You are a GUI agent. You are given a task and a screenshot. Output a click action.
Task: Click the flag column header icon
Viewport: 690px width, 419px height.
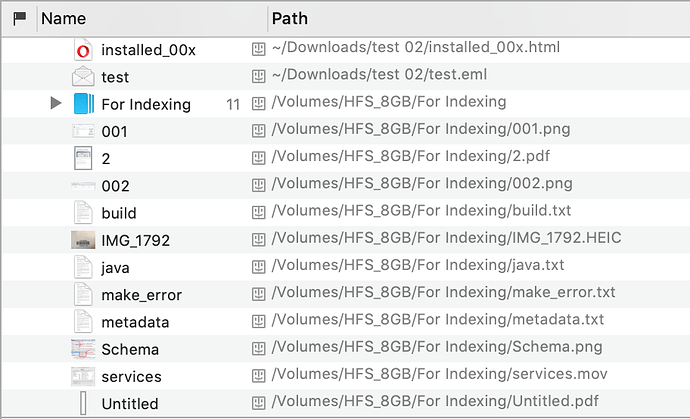click(19, 18)
